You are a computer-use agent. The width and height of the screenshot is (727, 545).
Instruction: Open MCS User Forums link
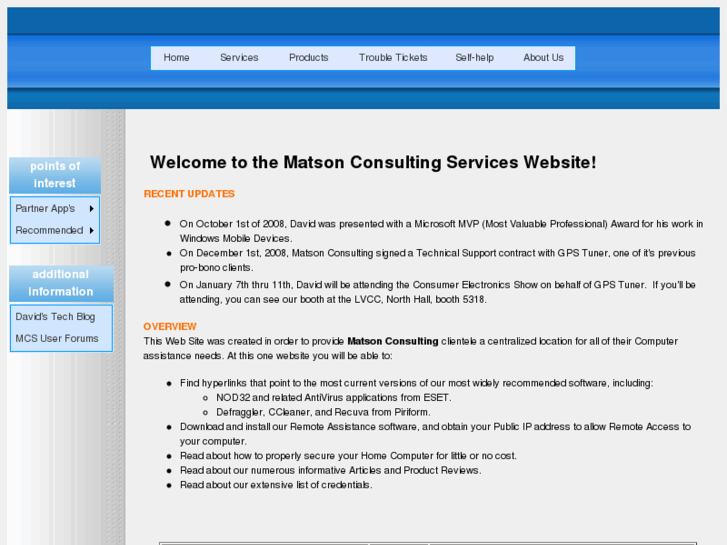tap(57, 339)
